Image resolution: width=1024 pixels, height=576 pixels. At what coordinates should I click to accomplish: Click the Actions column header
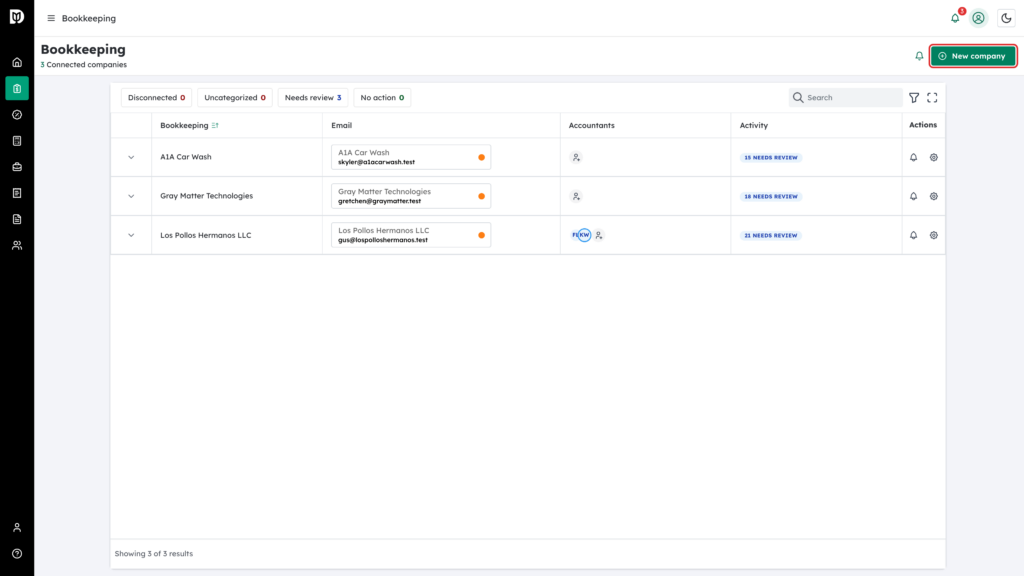[x=923, y=125]
